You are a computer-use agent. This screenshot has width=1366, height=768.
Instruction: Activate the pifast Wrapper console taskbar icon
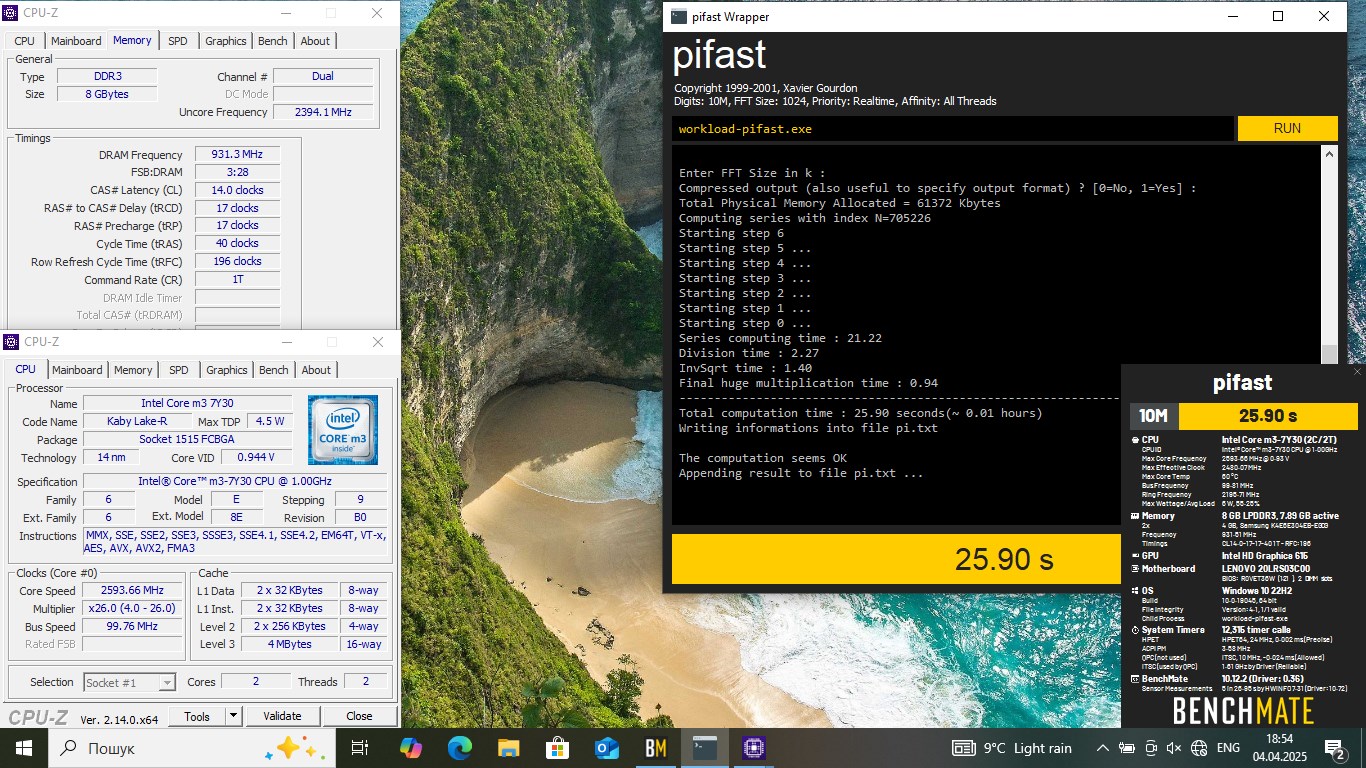coord(705,748)
